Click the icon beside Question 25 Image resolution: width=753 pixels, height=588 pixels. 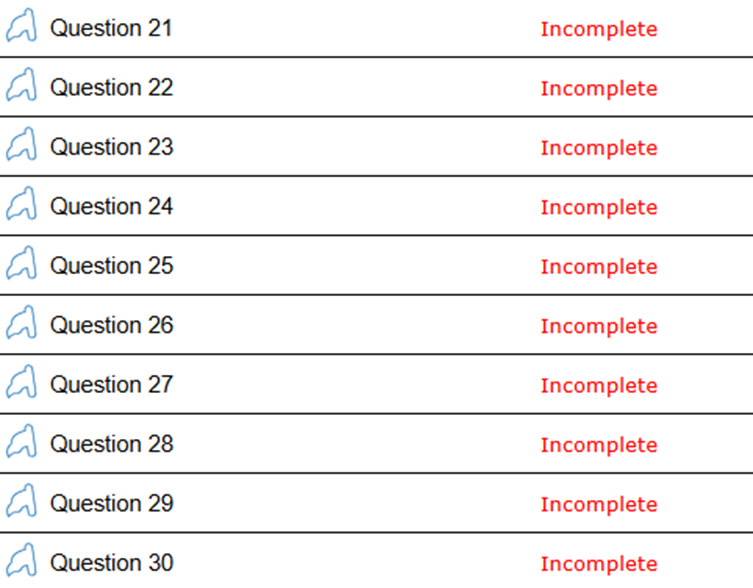(x=21, y=266)
